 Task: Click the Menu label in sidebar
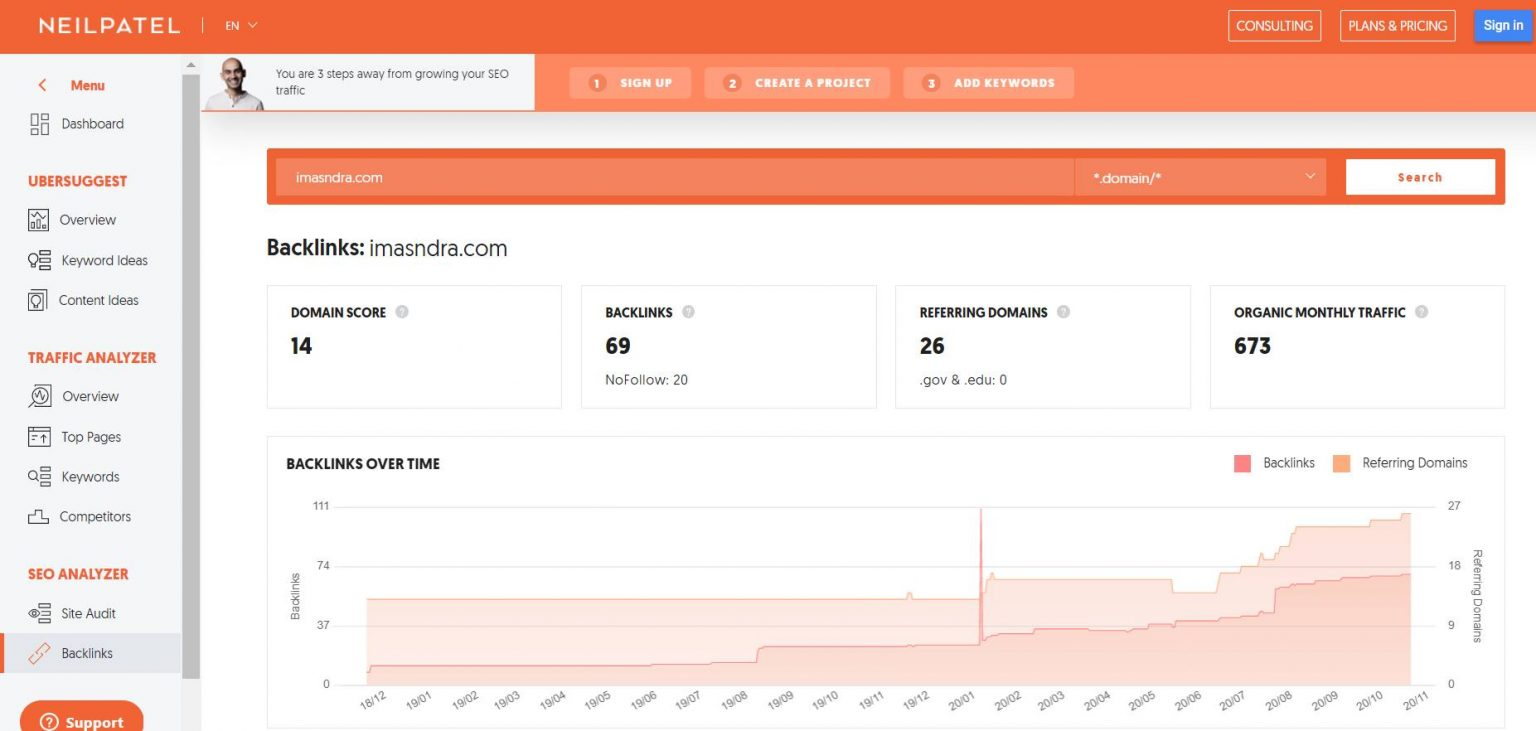coord(87,85)
